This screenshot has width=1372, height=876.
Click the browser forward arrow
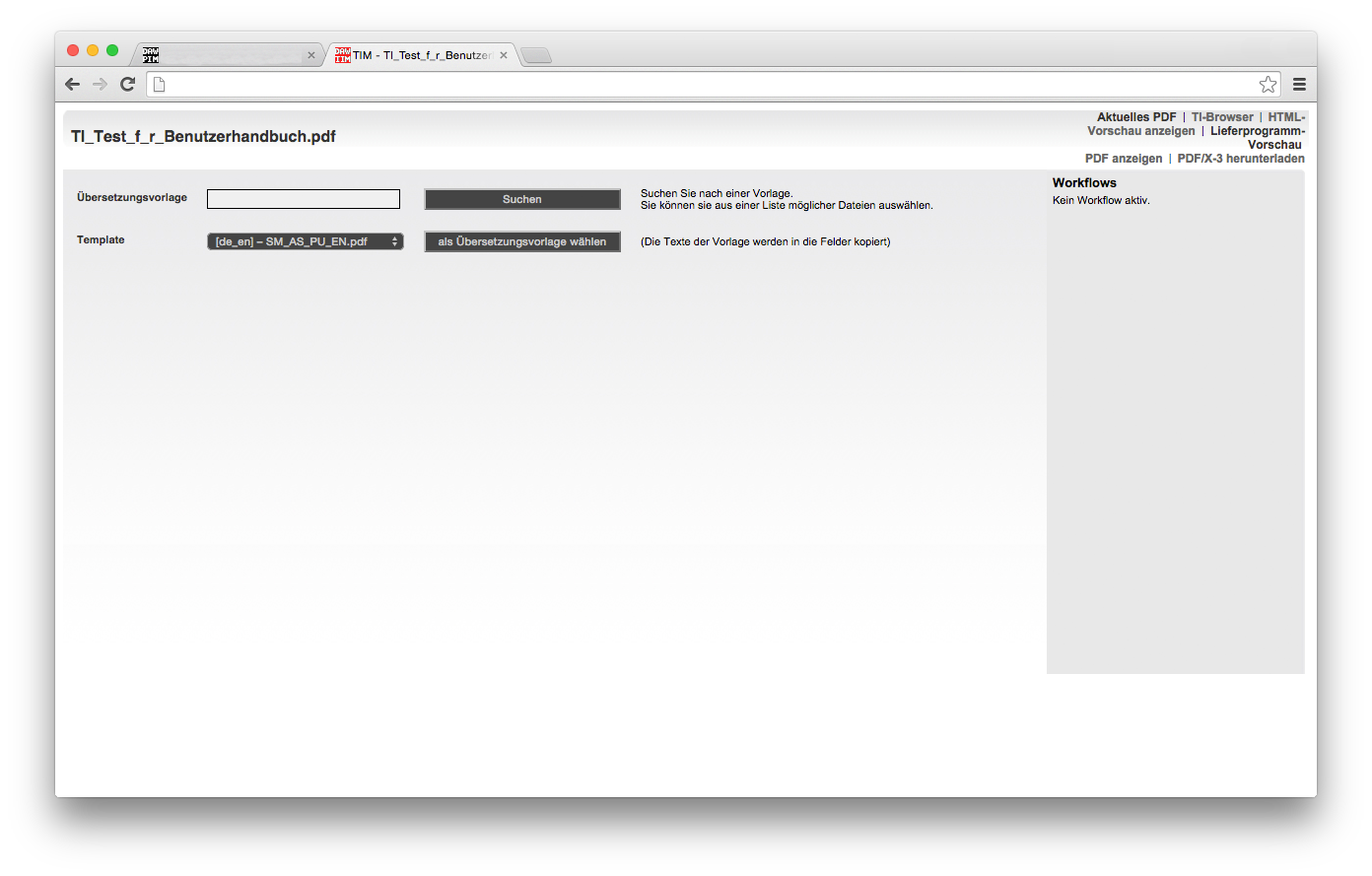tap(100, 85)
